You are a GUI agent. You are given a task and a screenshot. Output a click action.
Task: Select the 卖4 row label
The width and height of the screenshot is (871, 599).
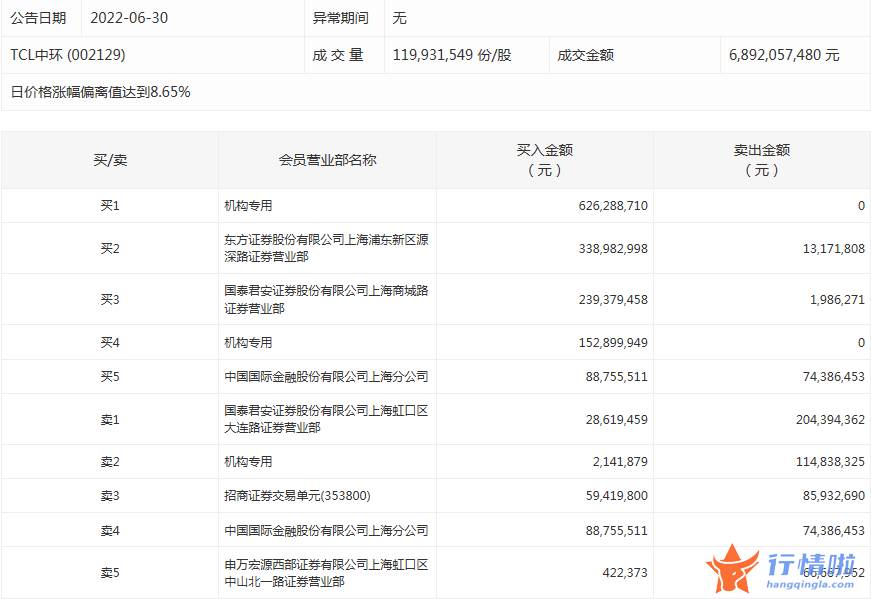[x=110, y=531]
